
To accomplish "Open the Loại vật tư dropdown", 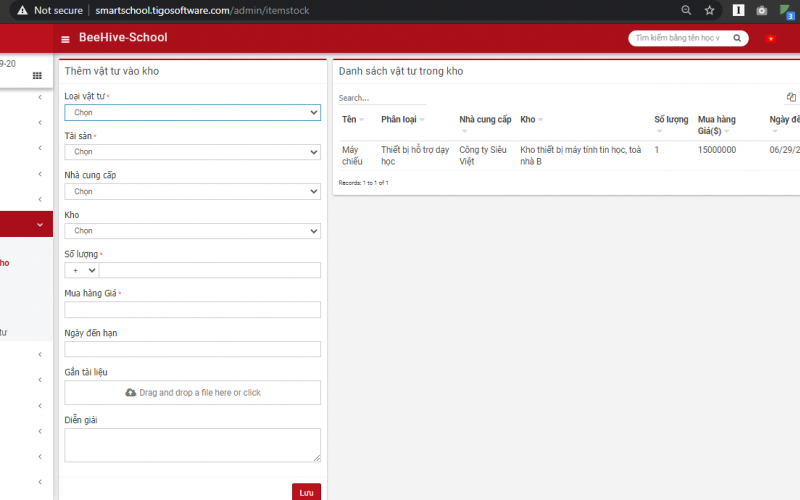I will [192, 113].
